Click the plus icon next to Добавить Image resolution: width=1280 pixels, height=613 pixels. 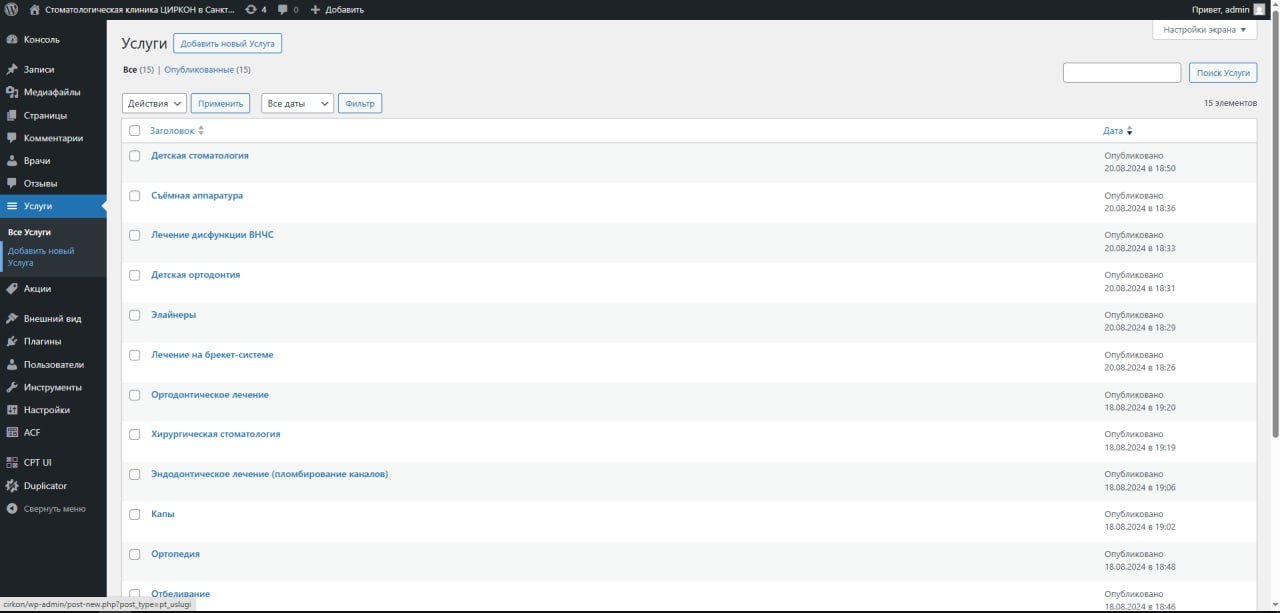(315, 9)
